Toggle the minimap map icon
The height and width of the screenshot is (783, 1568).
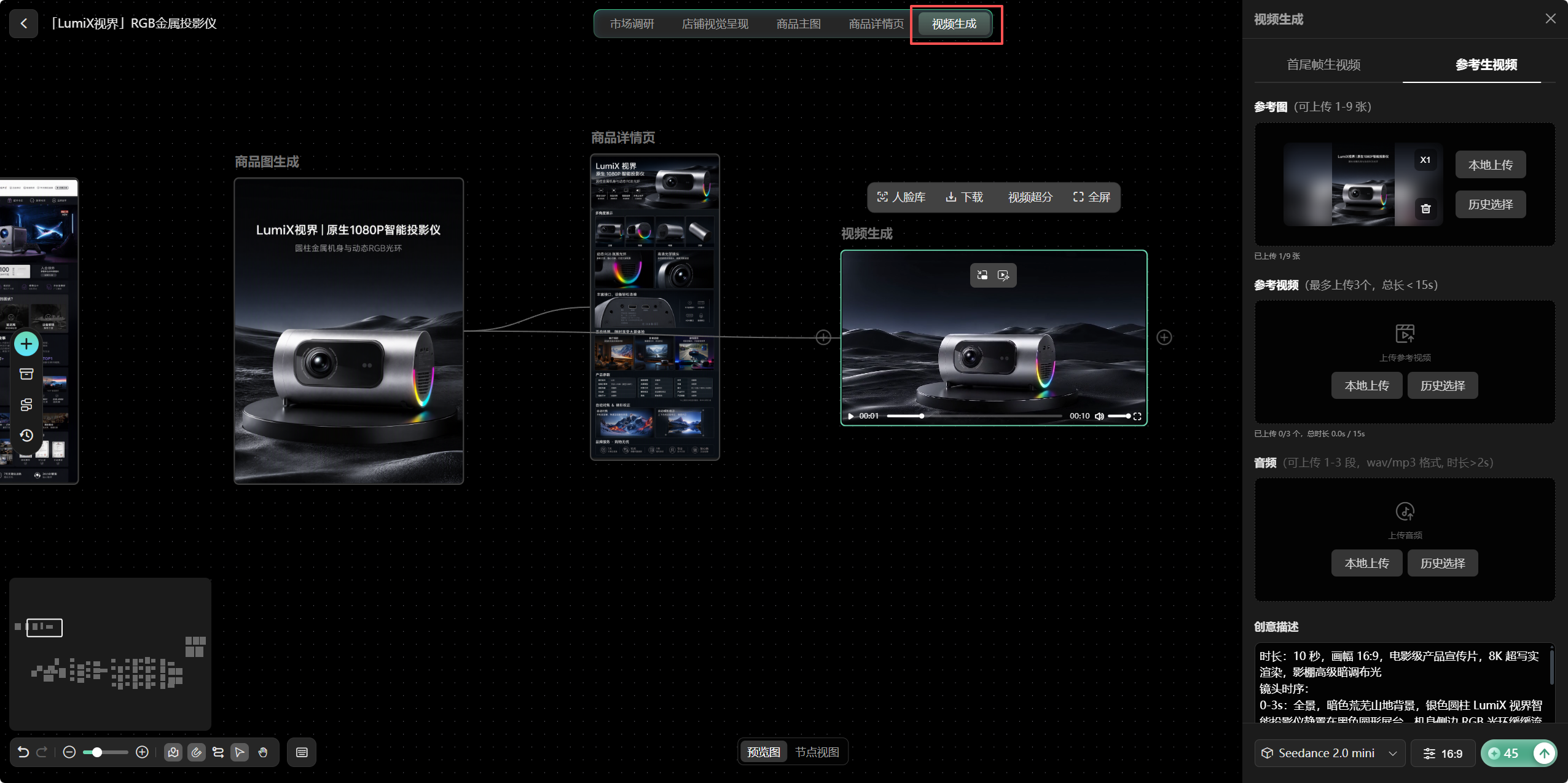click(x=173, y=752)
